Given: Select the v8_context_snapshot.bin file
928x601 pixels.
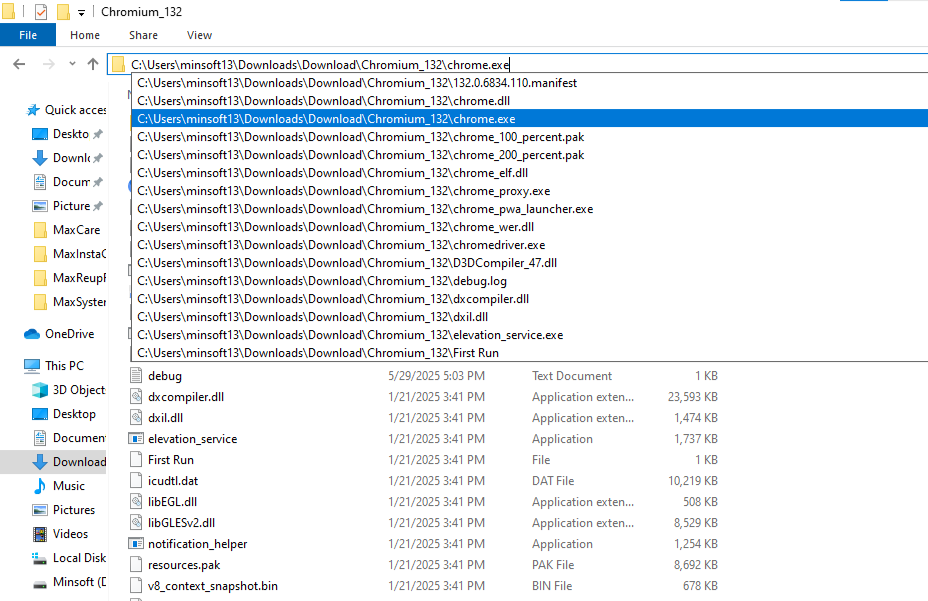Looking at the screenshot, I should (212, 586).
